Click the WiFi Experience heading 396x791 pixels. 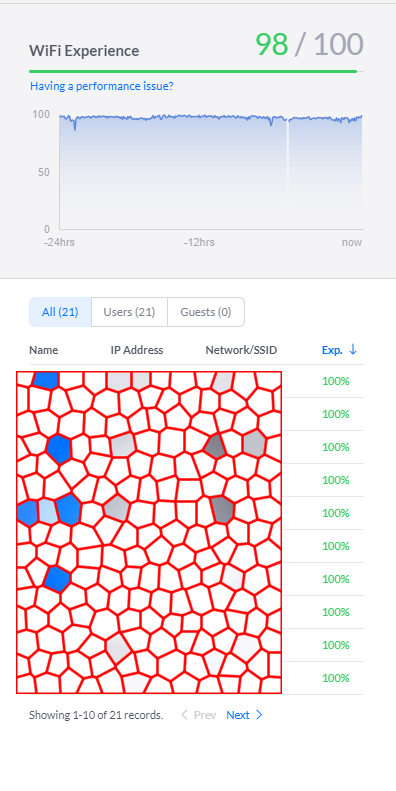pos(84,51)
